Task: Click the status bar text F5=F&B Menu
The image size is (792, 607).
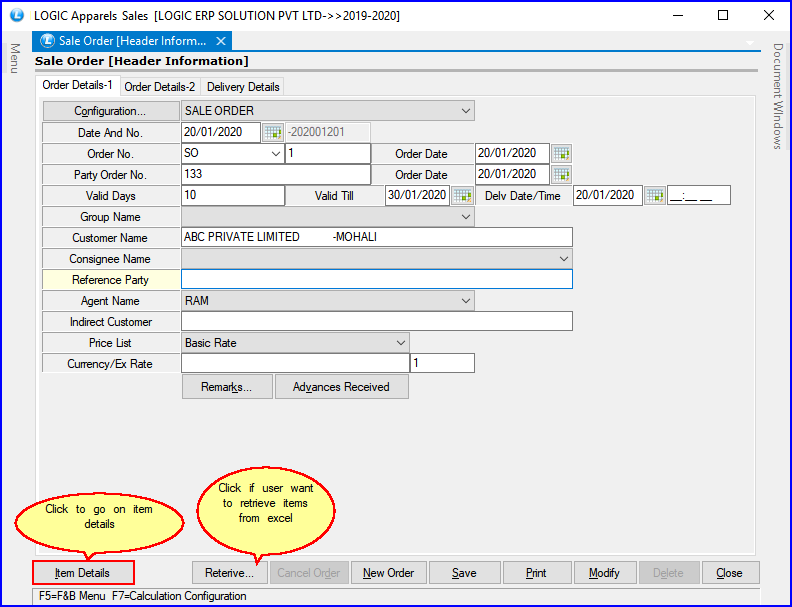Action: [x=72, y=596]
